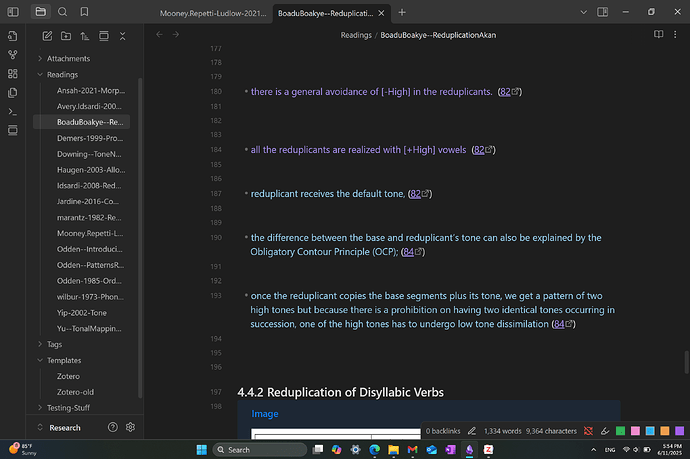Screen dimensions: 690x459
Task: Select the blue highlight swatch
Action: click(650, 431)
